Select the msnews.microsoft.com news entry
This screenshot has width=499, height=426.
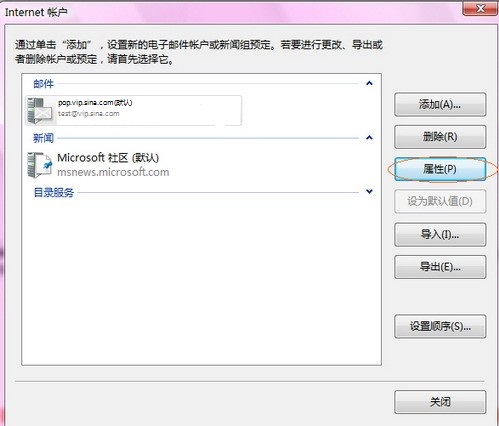point(113,172)
